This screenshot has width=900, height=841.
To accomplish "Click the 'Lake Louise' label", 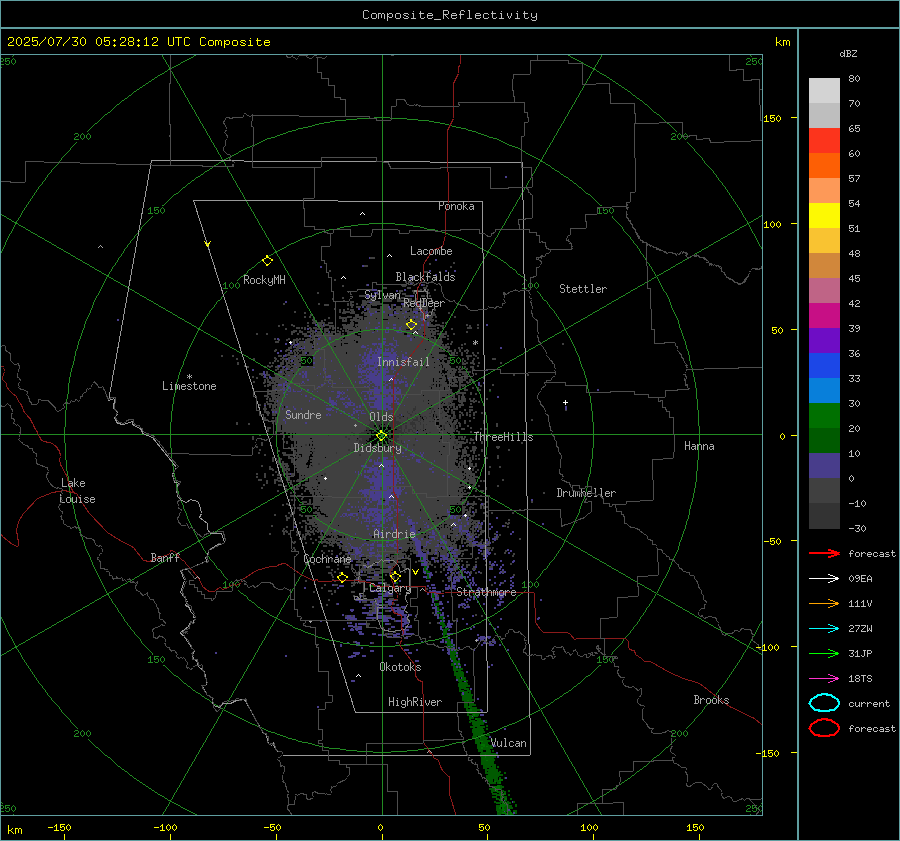I will [x=77, y=491].
